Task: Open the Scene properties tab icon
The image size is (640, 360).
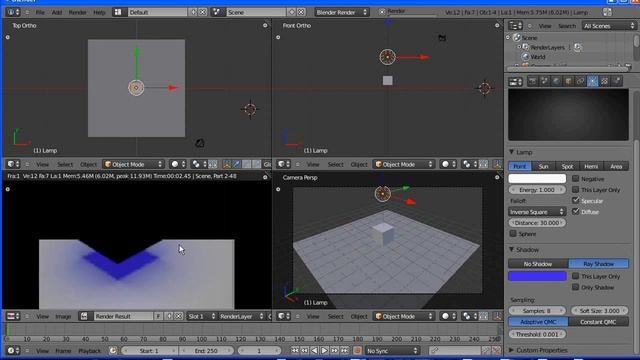Action: pos(544,81)
